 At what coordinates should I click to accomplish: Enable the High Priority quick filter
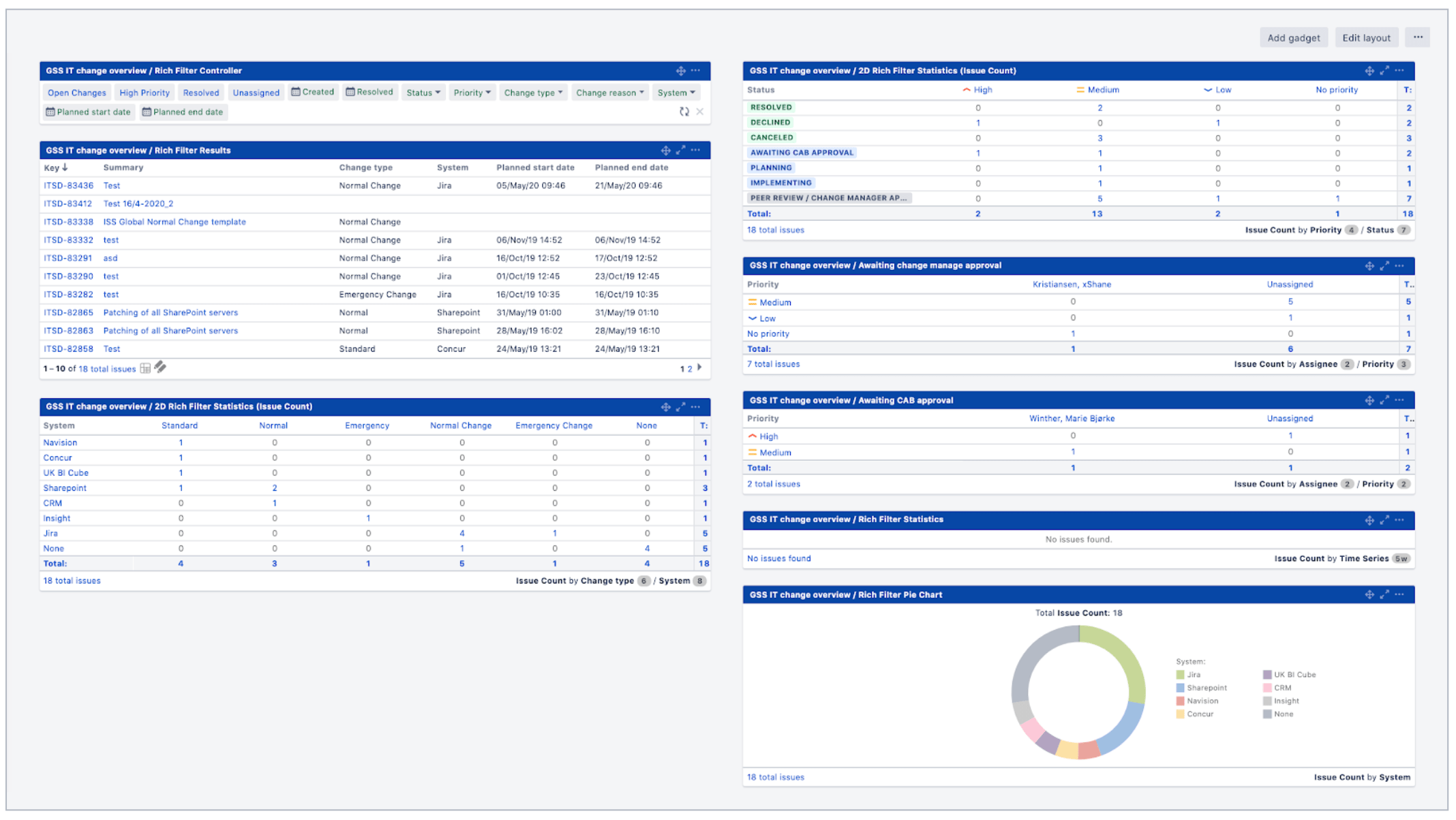(x=144, y=92)
